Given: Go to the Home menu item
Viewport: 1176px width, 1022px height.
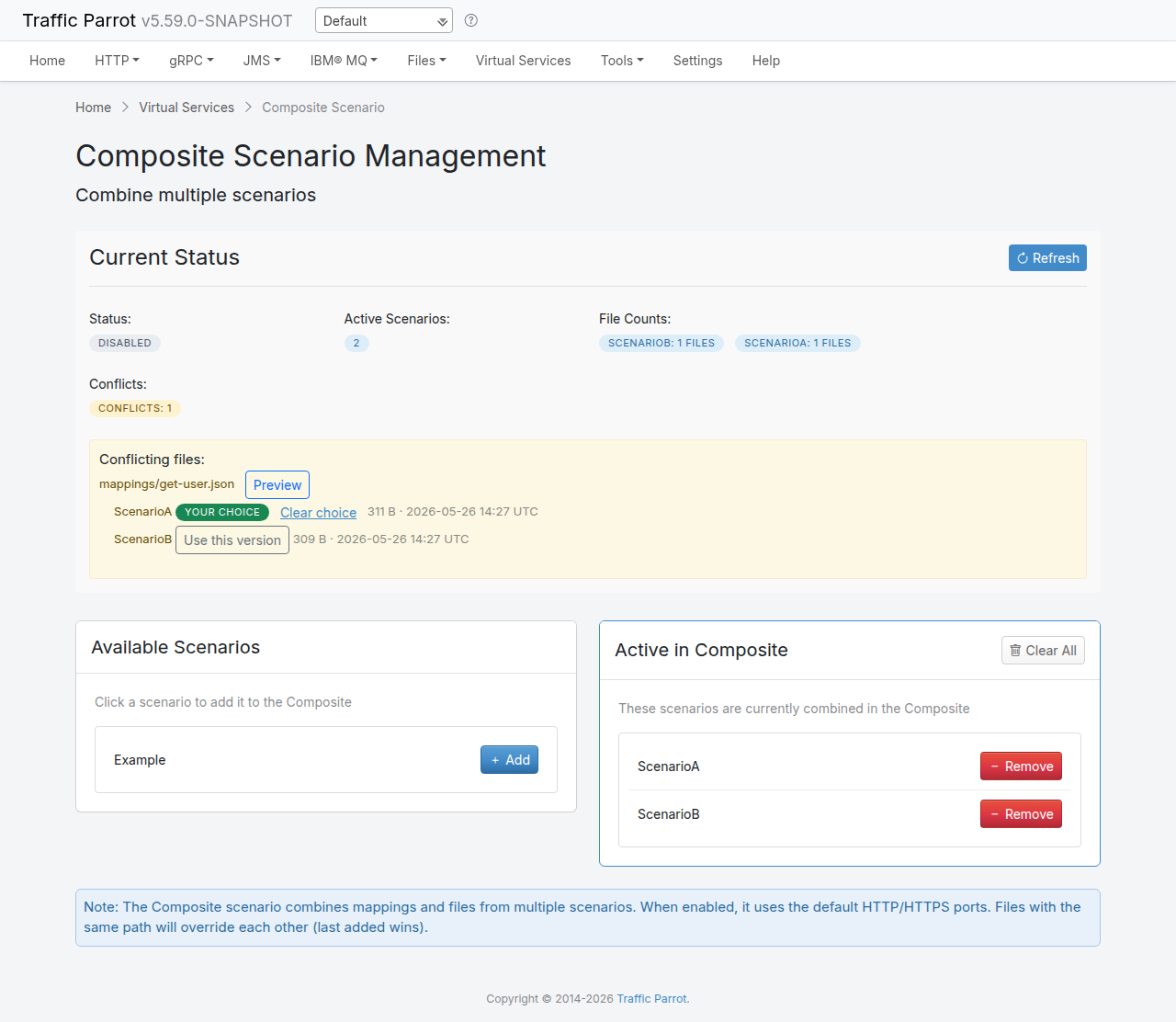Looking at the screenshot, I should (x=47, y=61).
